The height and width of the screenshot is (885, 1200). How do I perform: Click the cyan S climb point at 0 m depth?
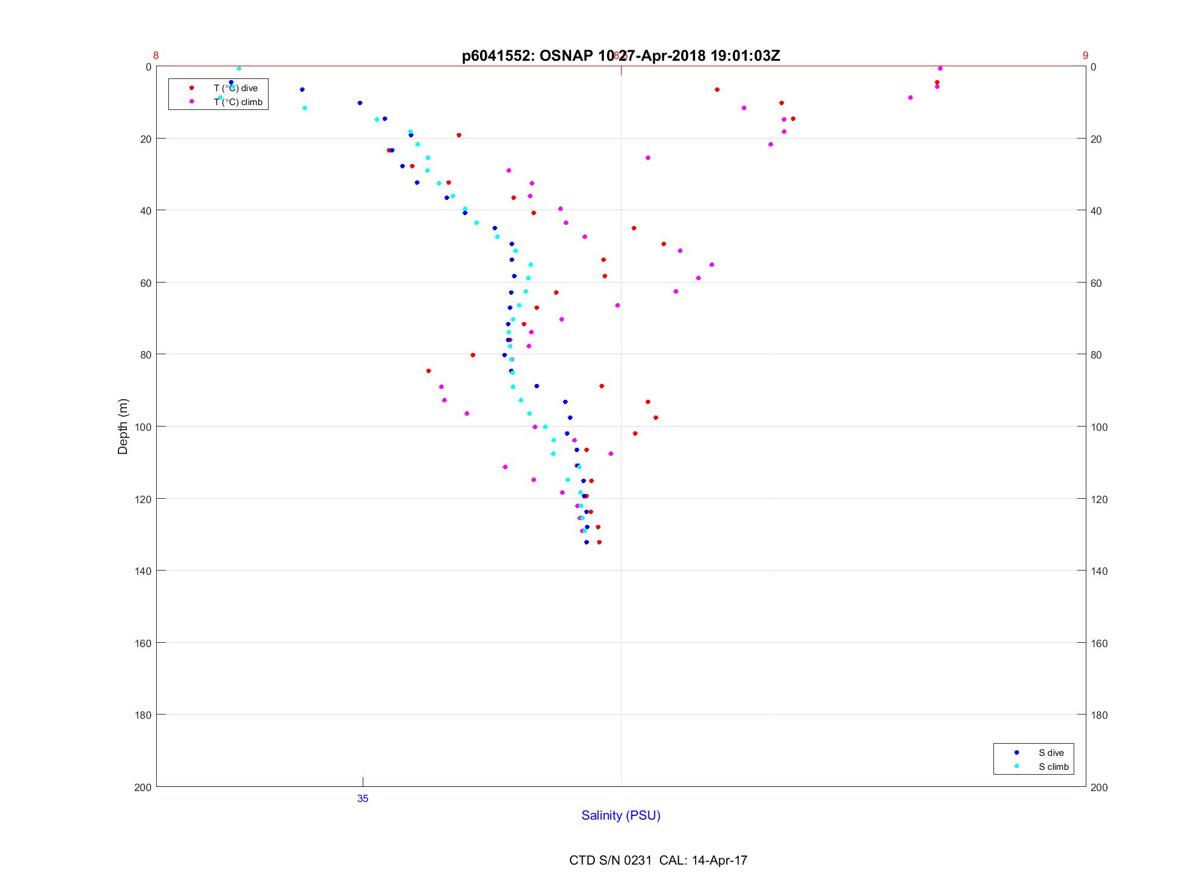coord(239,68)
